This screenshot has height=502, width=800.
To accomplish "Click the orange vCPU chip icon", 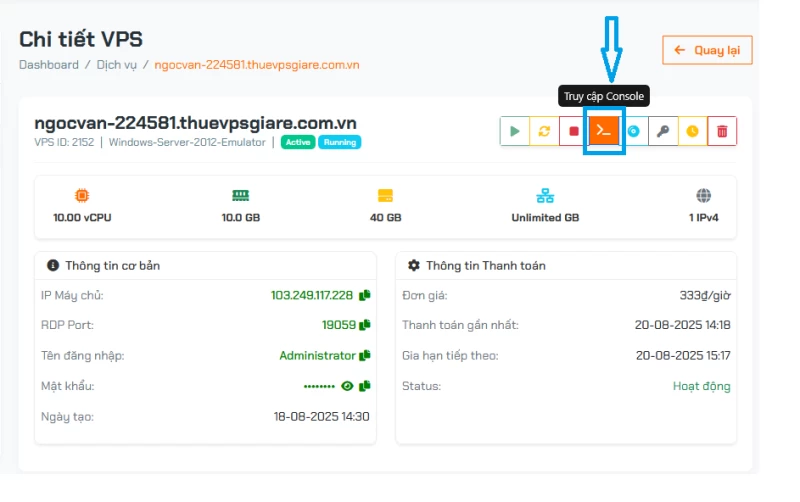I will [x=82, y=195].
